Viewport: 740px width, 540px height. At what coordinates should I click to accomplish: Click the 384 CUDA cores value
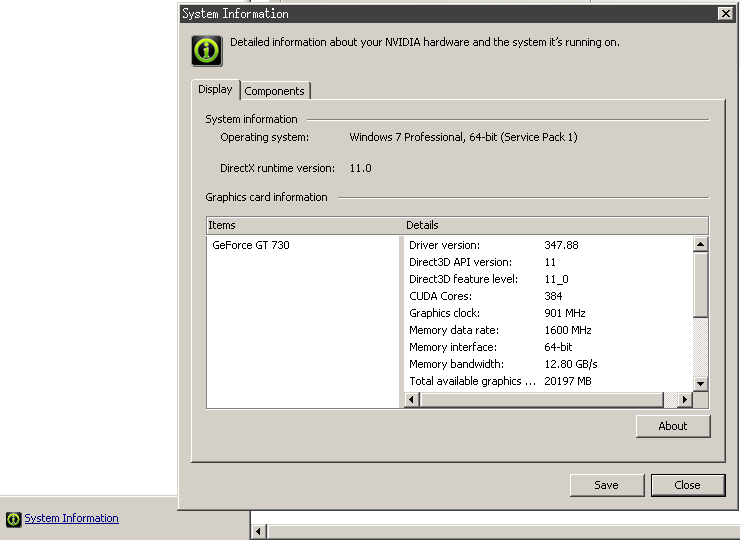(553, 296)
